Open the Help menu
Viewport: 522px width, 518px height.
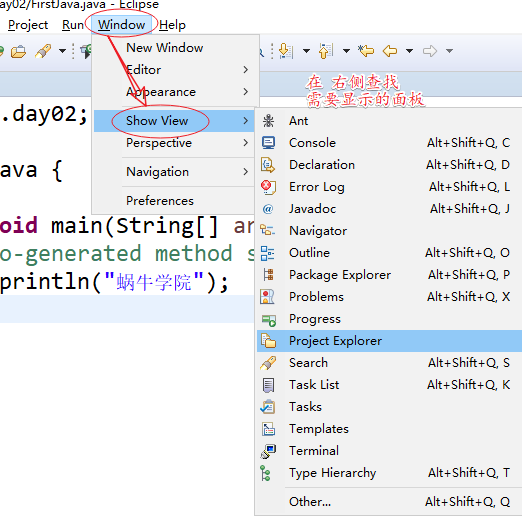(172, 25)
